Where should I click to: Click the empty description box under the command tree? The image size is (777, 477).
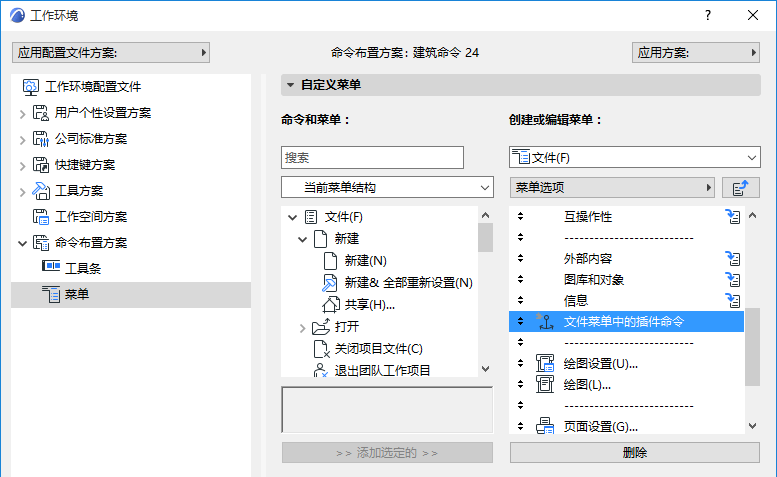pos(387,410)
